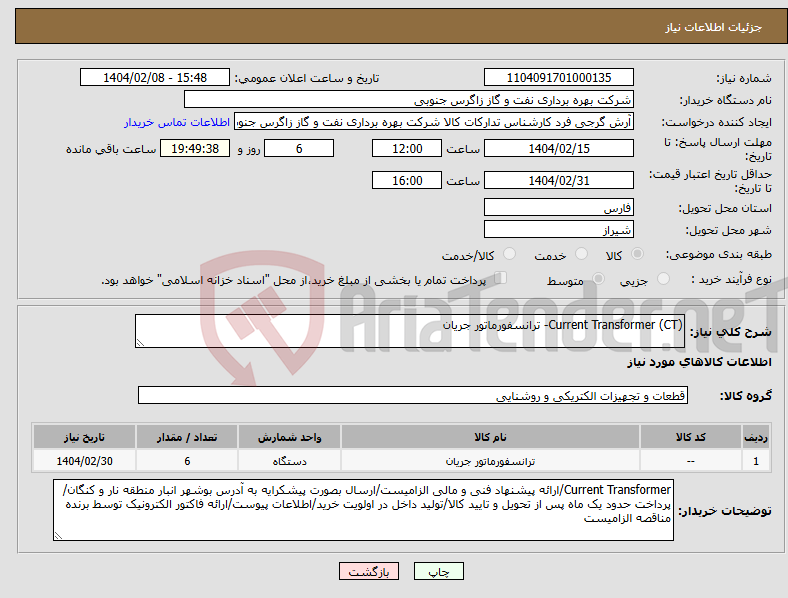788x598 pixels.
Task: Click the گروه کالا field قطعات و تجهیزات الکتریکی
Action: (x=413, y=395)
